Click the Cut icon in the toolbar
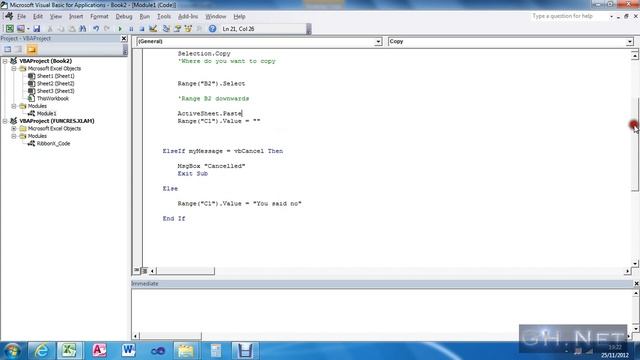 pos(50,29)
